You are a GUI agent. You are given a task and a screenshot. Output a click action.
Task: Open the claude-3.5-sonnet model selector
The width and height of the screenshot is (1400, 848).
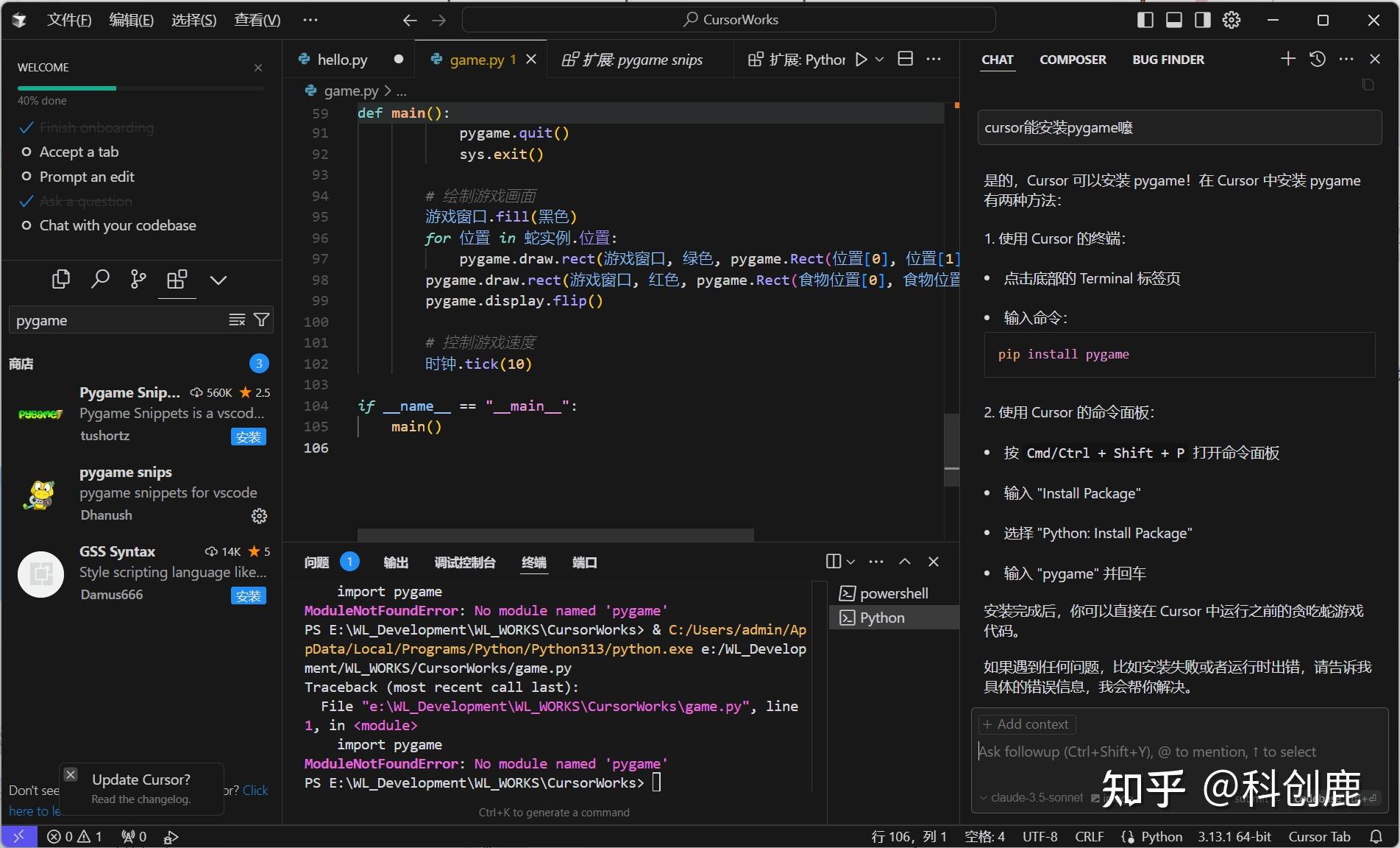[1031, 798]
